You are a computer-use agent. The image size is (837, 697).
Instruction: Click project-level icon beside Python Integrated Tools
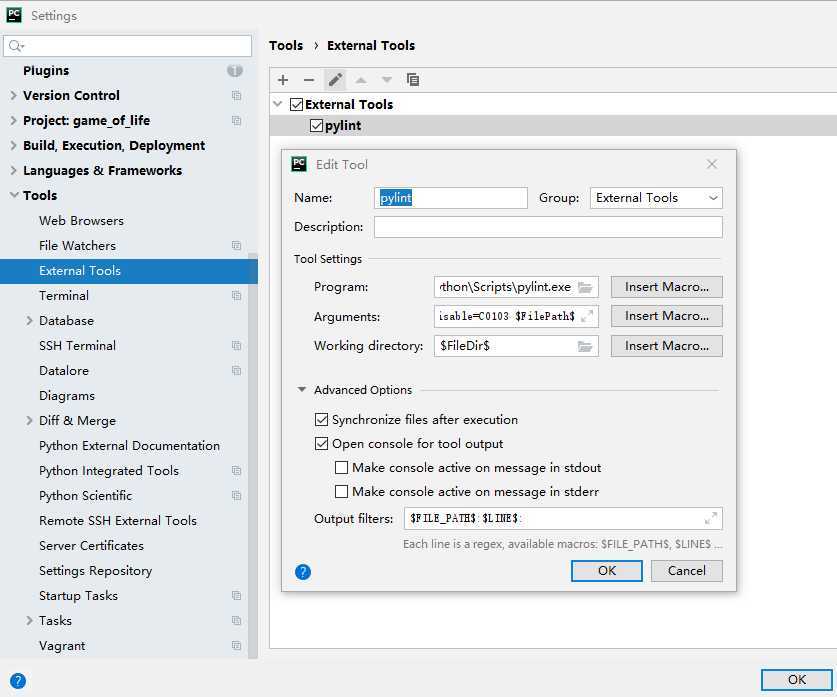click(236, 471)
